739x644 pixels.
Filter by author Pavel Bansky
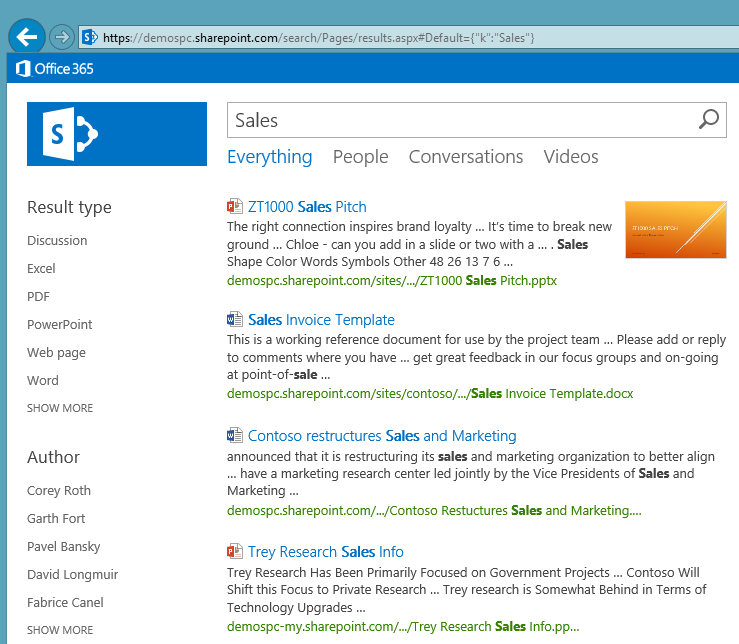pyautogui.click(x=64, y=547)
